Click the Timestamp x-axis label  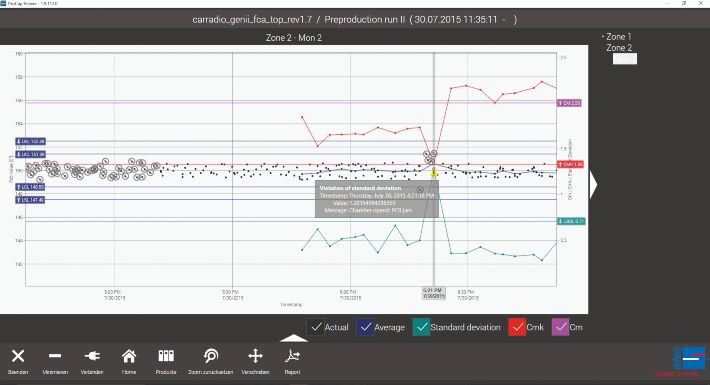pos(291,305)
